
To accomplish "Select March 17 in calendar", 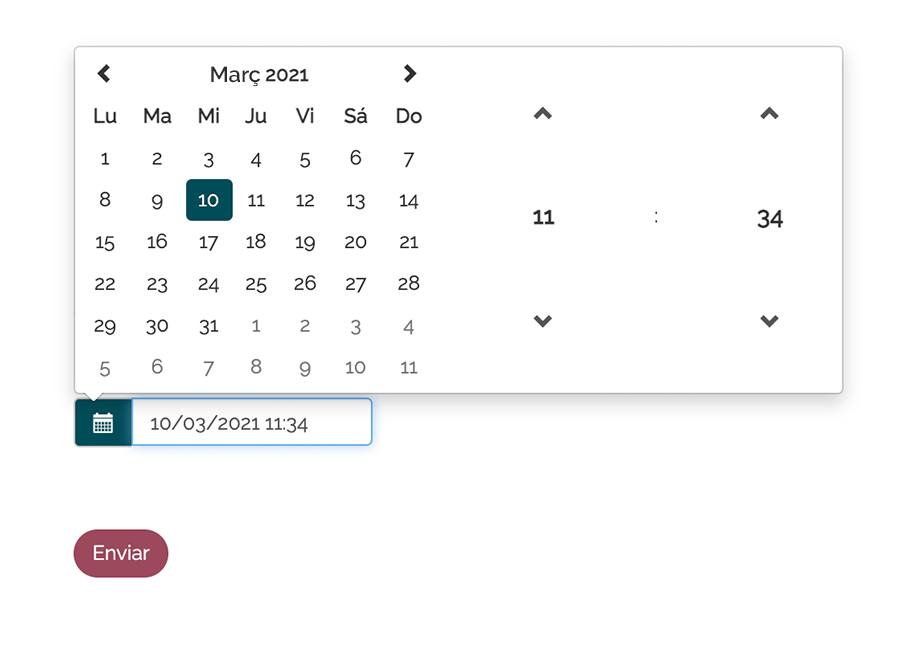I will 209,242.
